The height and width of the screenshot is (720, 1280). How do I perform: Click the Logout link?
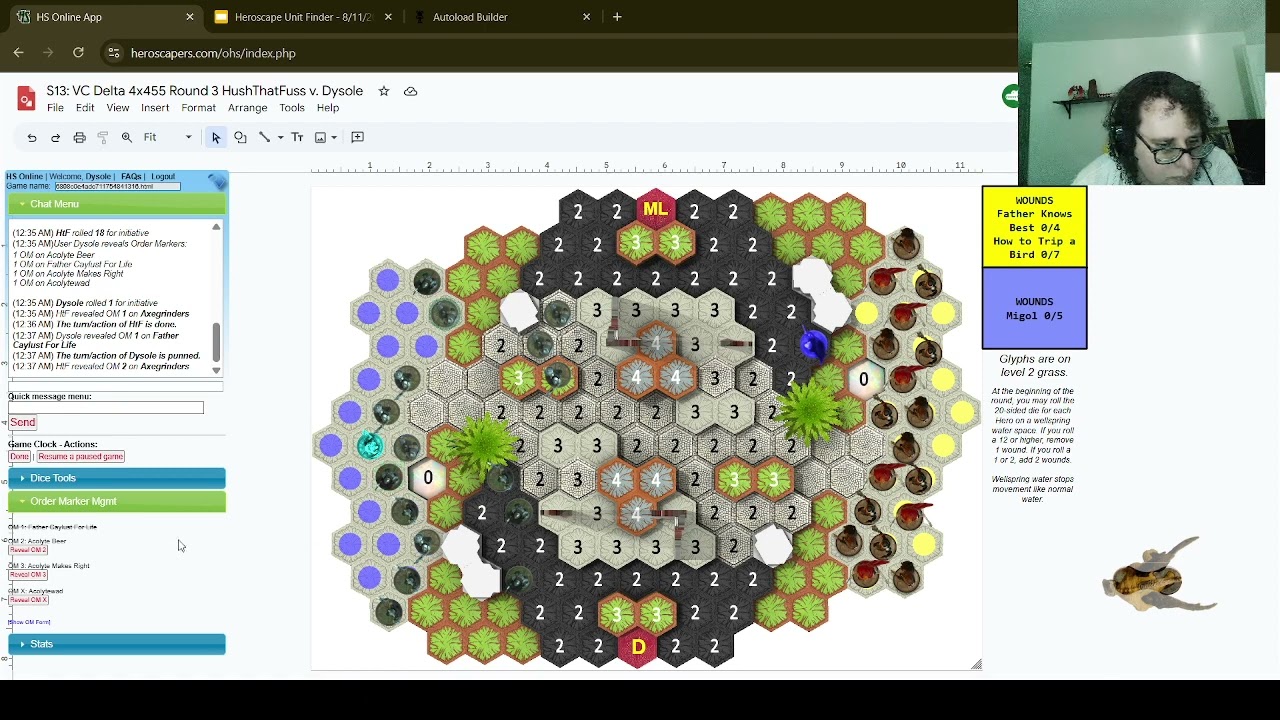[163, 177]
